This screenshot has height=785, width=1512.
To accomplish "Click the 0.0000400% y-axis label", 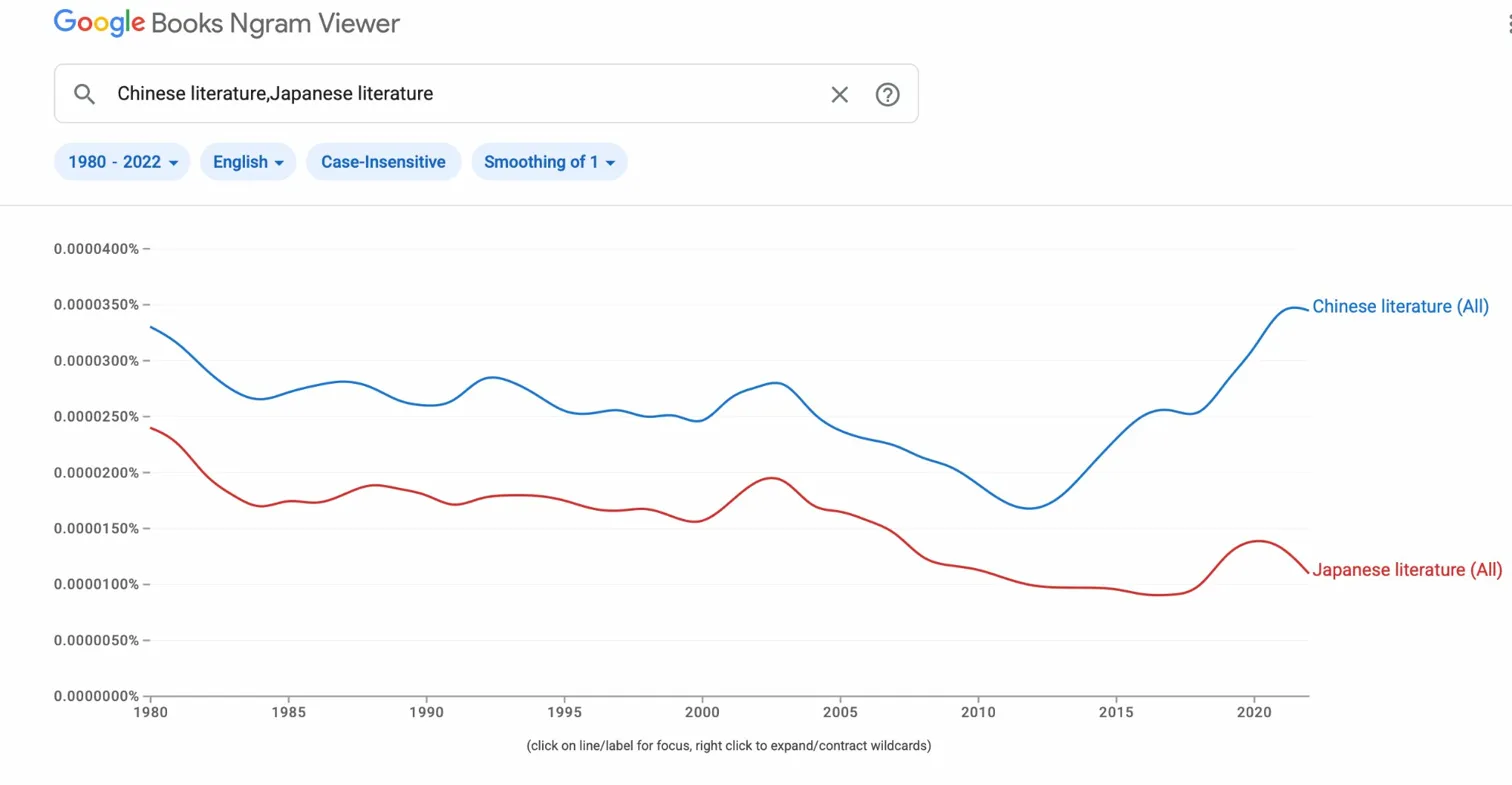I will [97, 249].
